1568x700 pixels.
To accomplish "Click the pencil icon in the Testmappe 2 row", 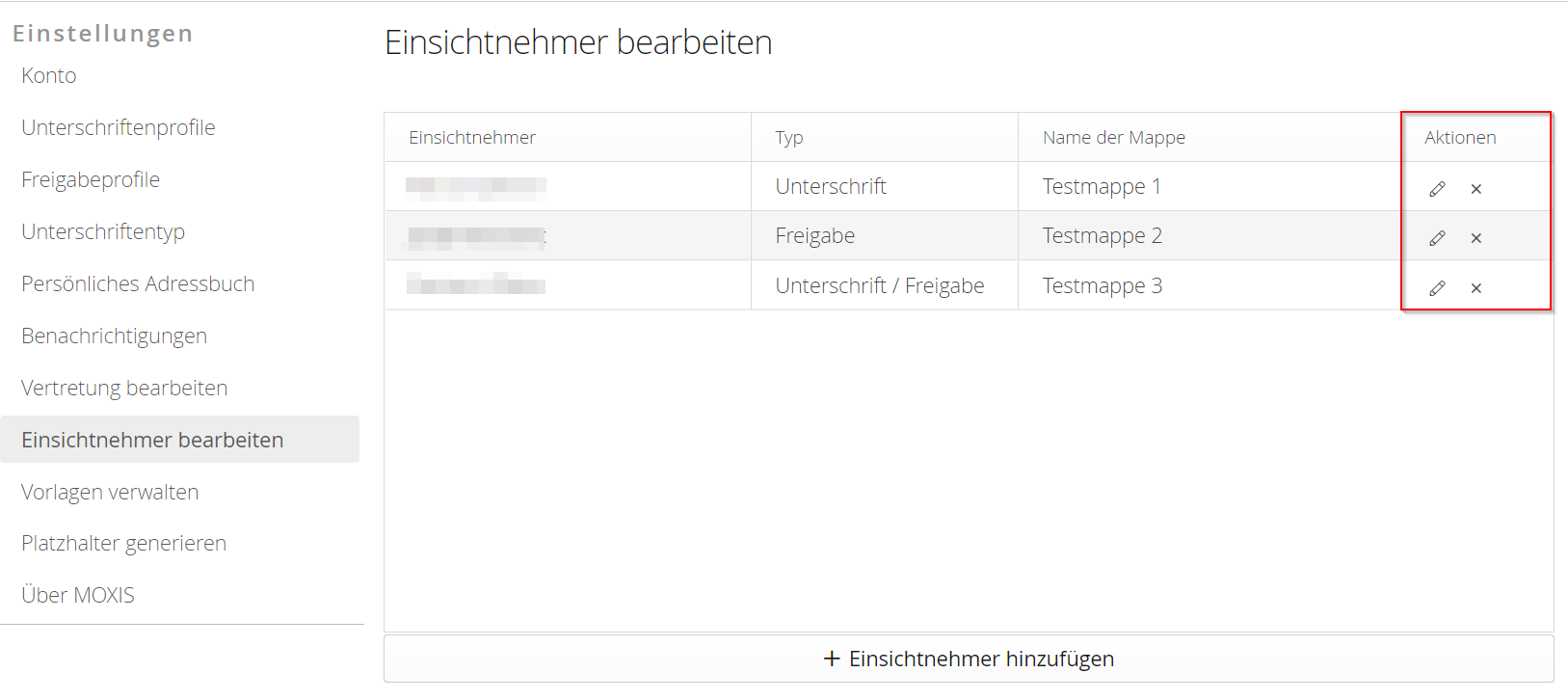I will [1437, 237].
